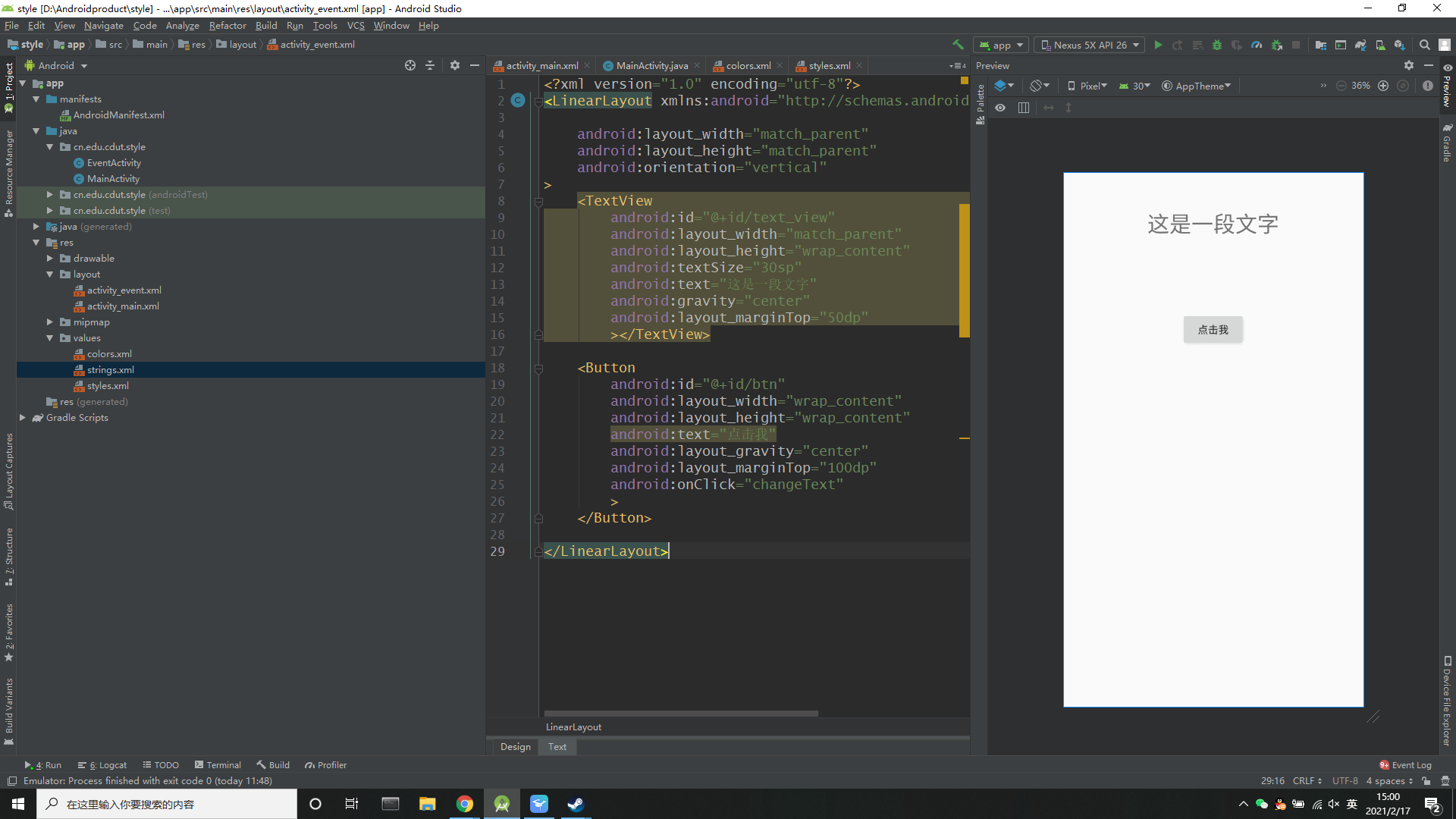Viewport: 1456px width, 819px height.
Task: Click the editor horizontal scrollbar
Action: 680,714
